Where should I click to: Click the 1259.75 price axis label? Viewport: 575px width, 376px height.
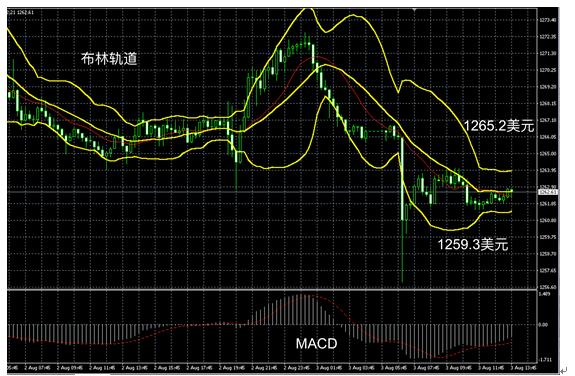point(547,237)
